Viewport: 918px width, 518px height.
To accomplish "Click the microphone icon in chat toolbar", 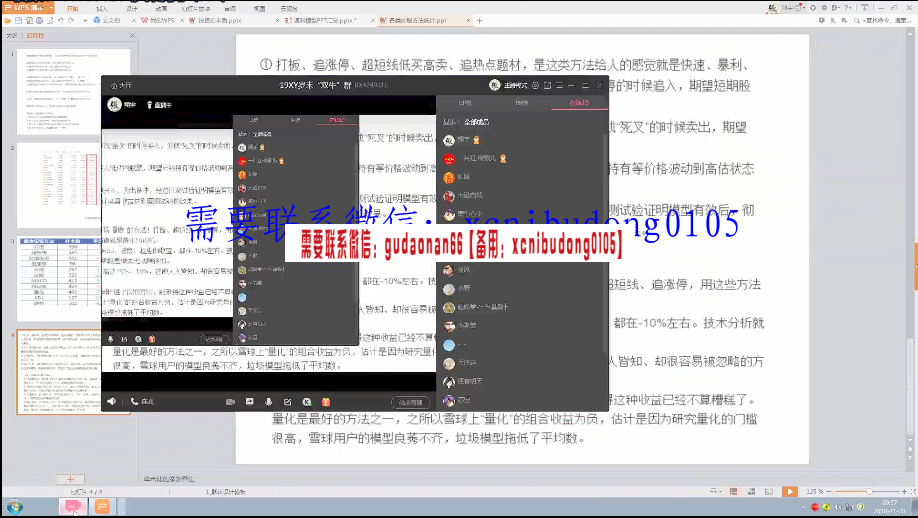I will [268, 401].
